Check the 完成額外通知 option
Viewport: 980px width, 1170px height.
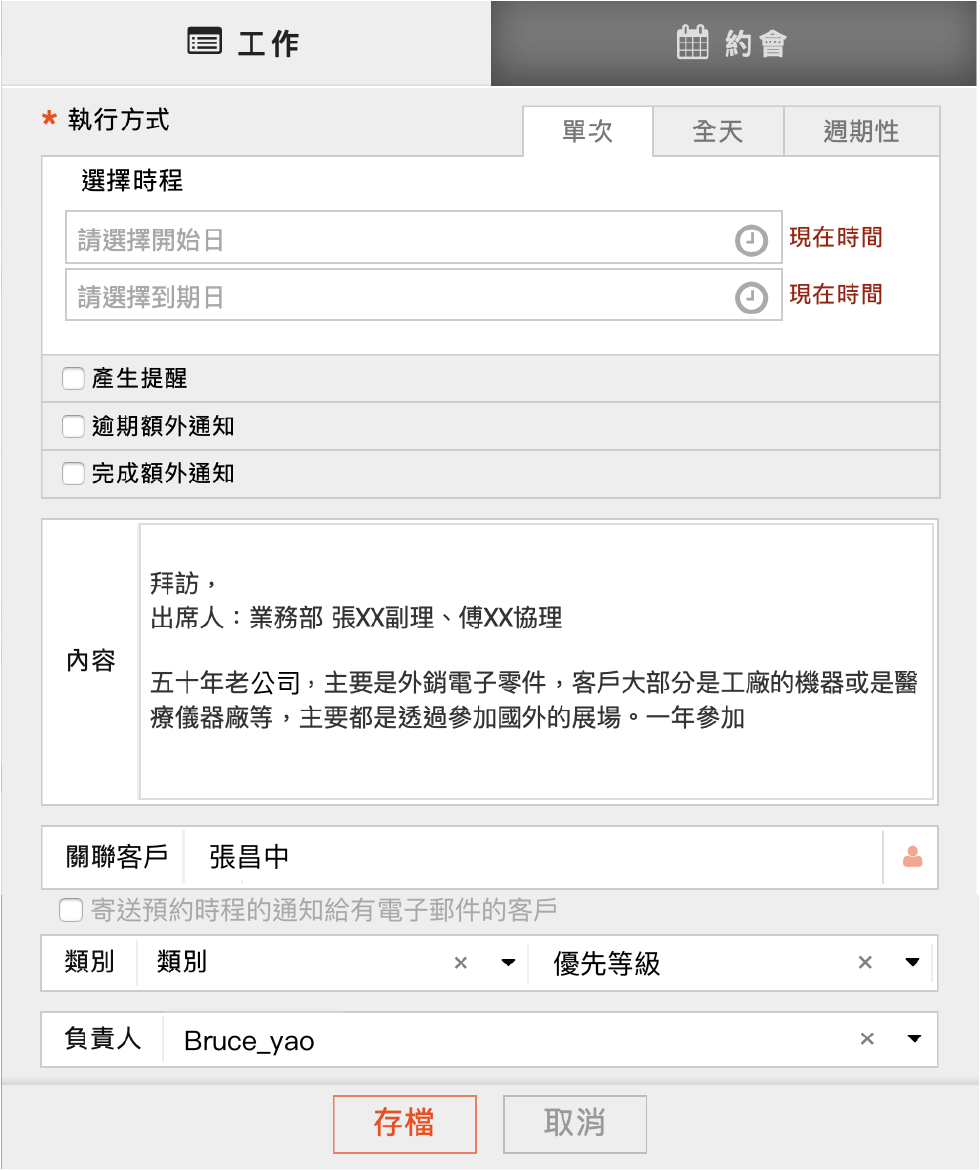pyautogui.click(x=73, y=473)
